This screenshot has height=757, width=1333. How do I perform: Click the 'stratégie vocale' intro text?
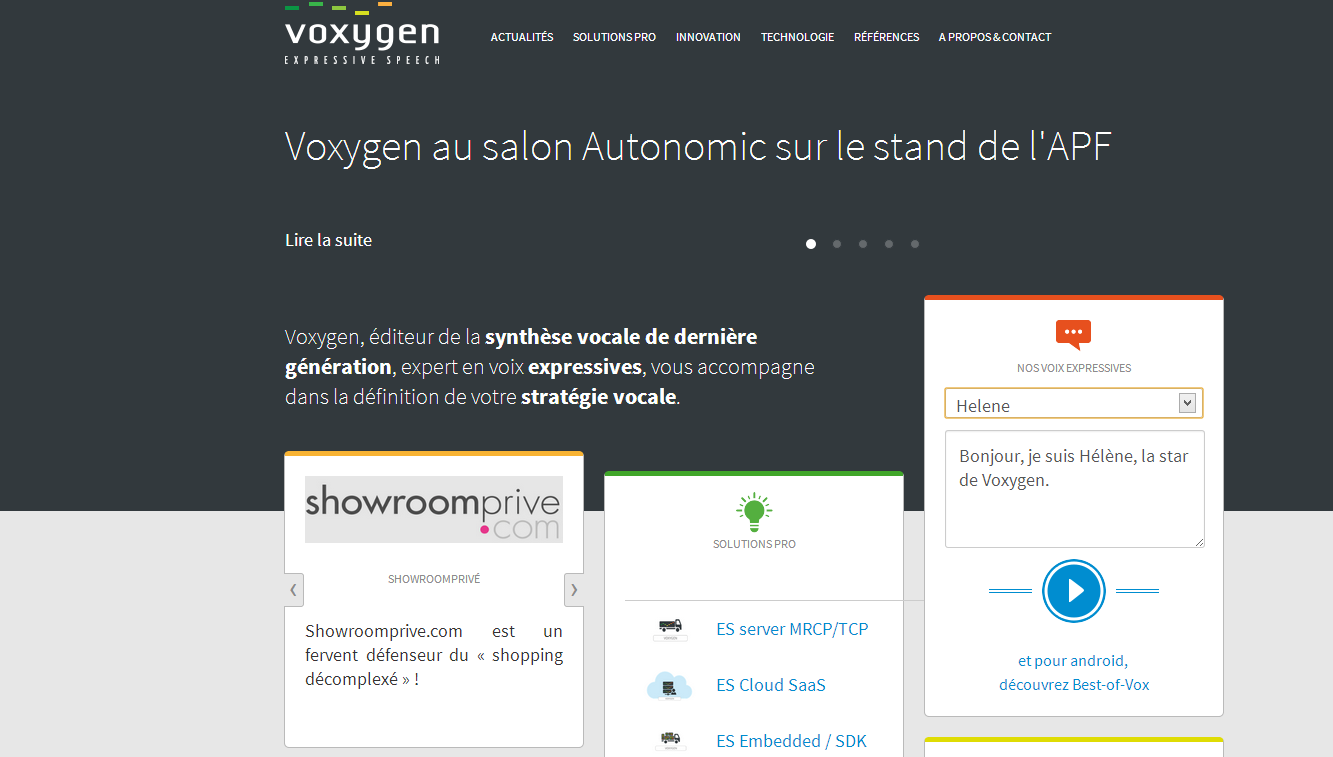click(x=599, y=397)
